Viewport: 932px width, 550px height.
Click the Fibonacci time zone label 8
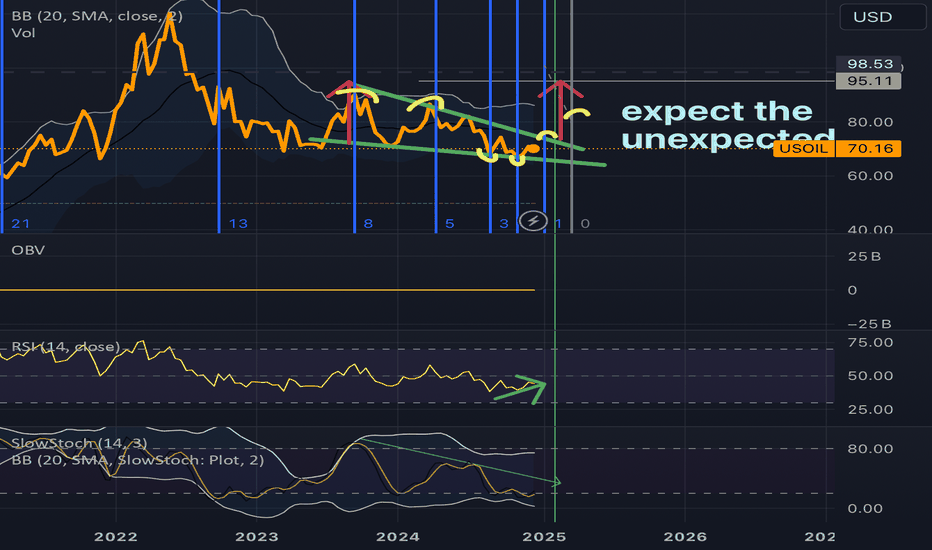pyautogui.click(x=368, y=224)
